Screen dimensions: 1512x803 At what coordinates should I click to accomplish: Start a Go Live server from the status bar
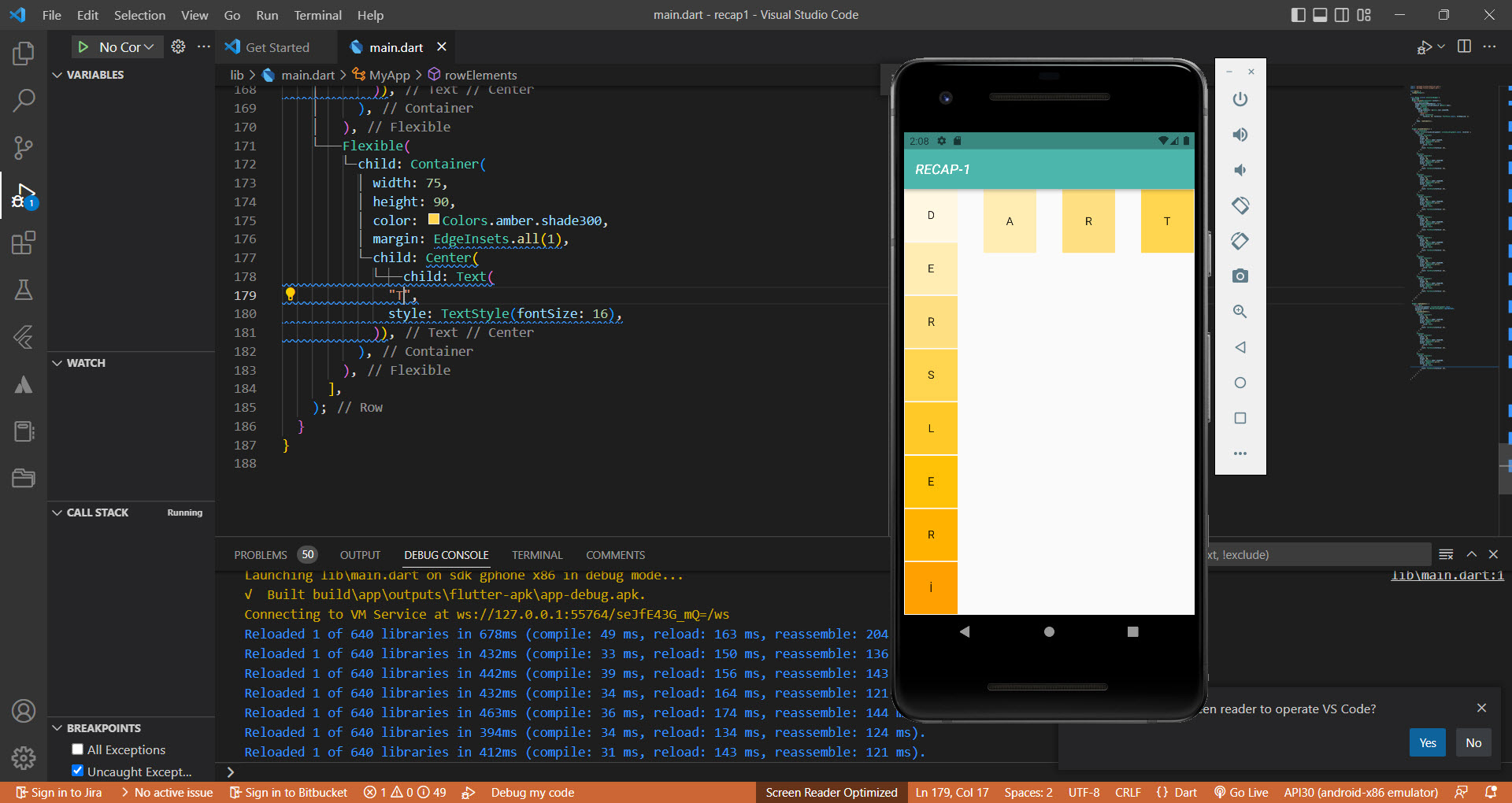point(1240,792)
